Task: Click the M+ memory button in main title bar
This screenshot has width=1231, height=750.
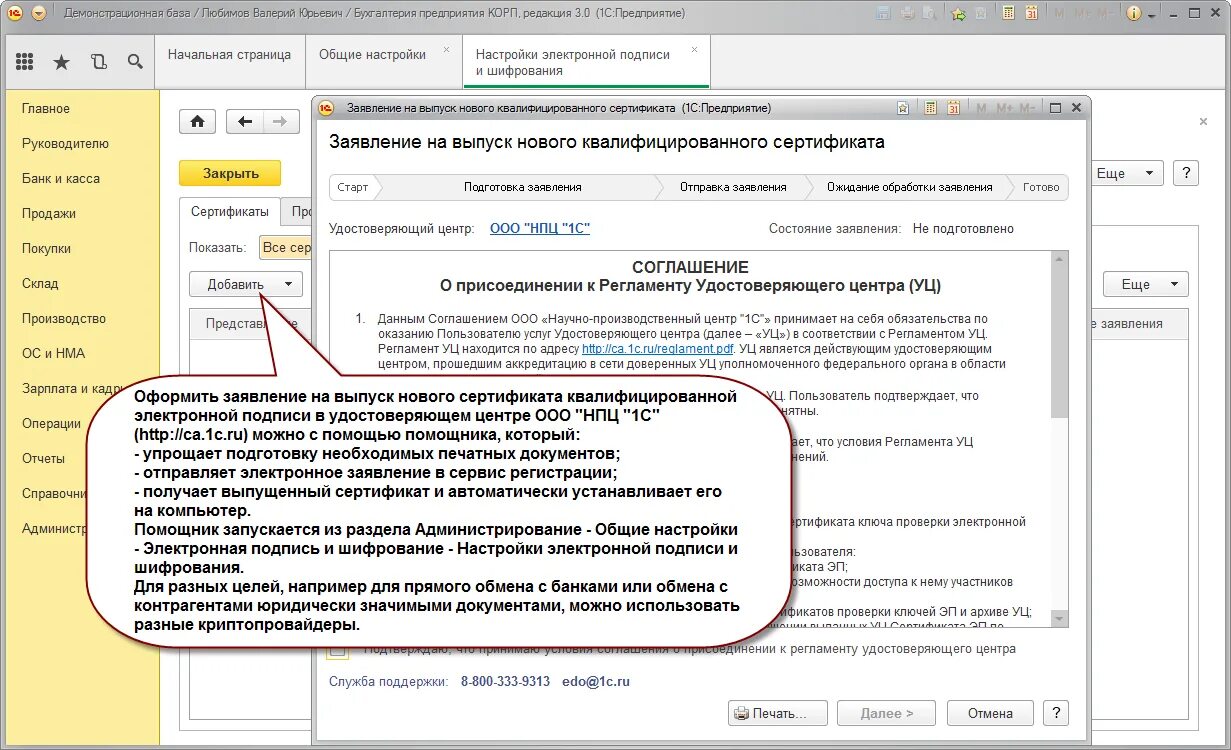Action: [x=1081, y=14]
